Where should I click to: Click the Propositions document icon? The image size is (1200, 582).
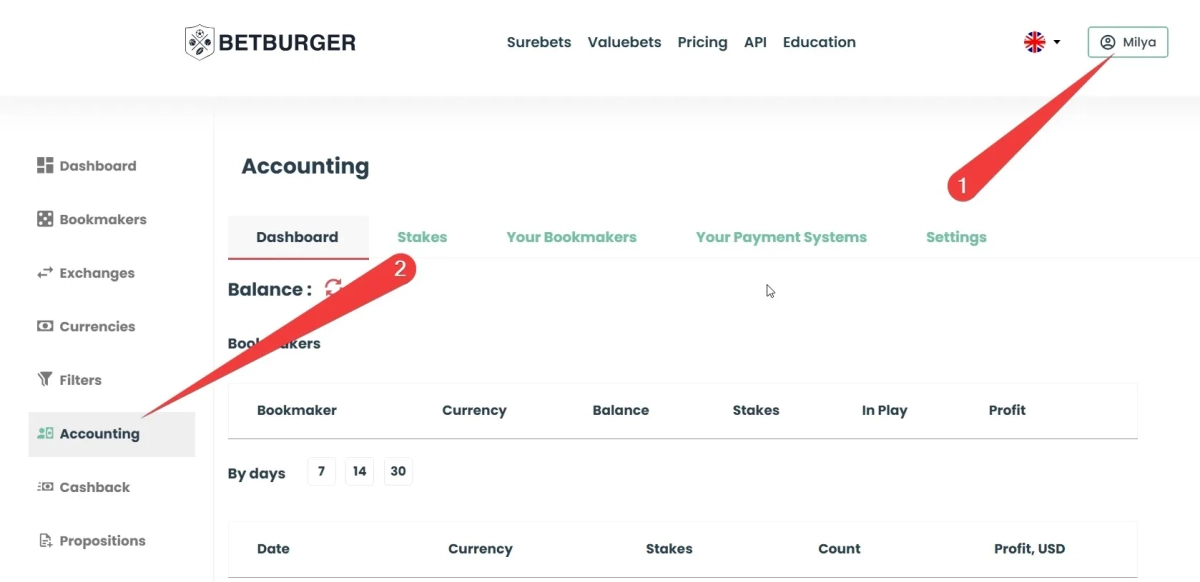point(44,541)
